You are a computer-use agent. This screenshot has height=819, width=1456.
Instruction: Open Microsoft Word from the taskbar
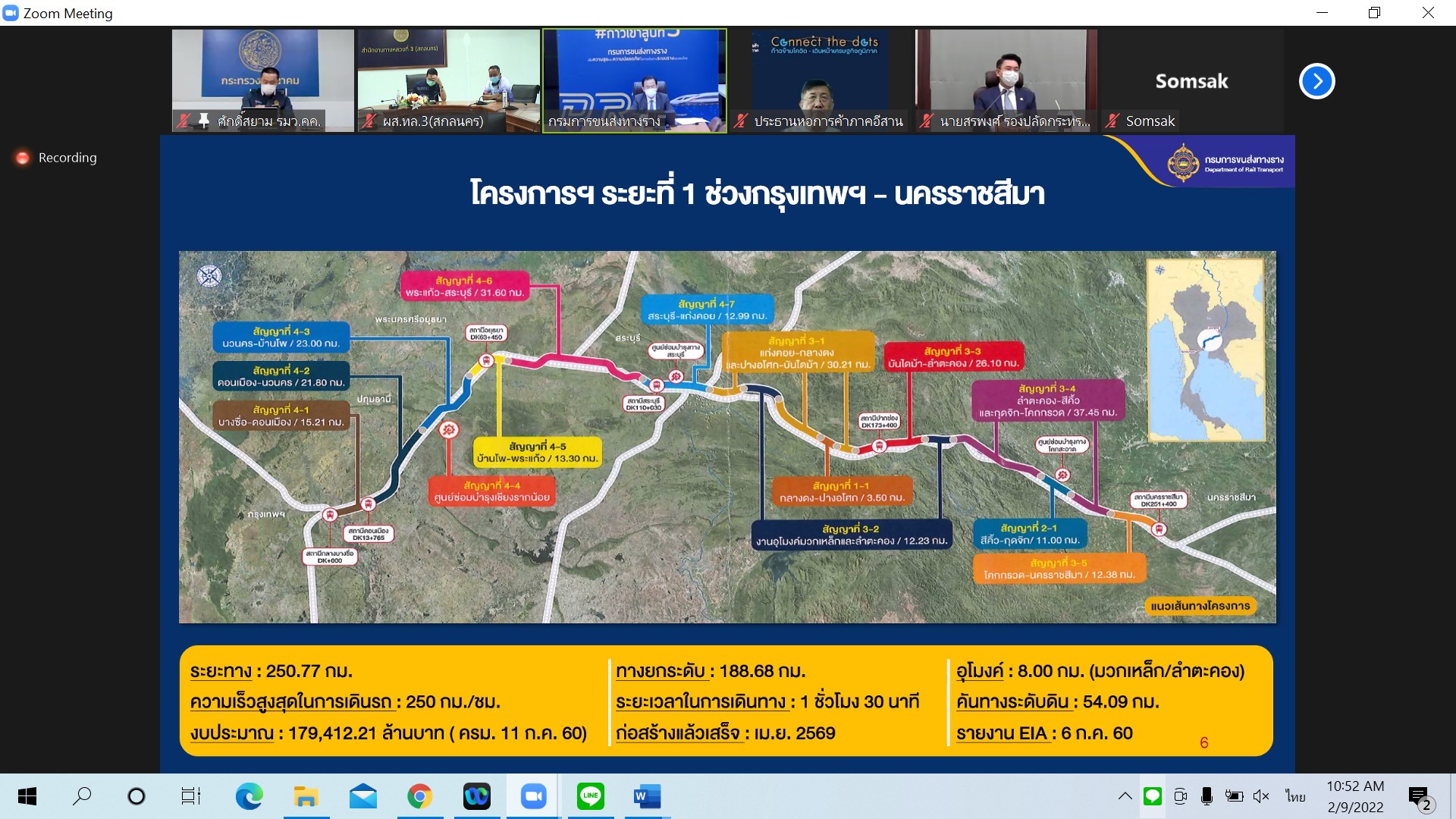[647, 796]
